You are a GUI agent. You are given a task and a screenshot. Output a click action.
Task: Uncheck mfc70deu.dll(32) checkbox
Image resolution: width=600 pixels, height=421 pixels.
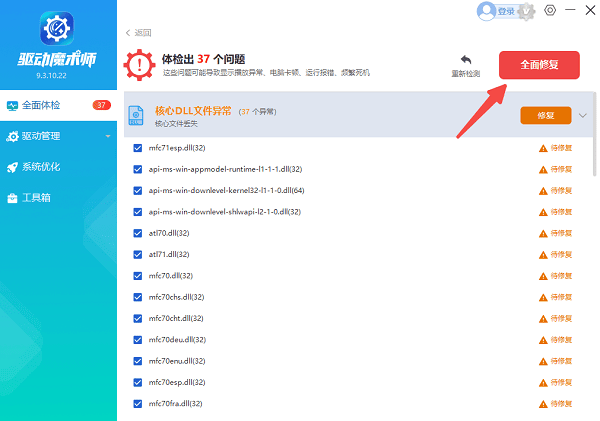click(x=138, y=340)
